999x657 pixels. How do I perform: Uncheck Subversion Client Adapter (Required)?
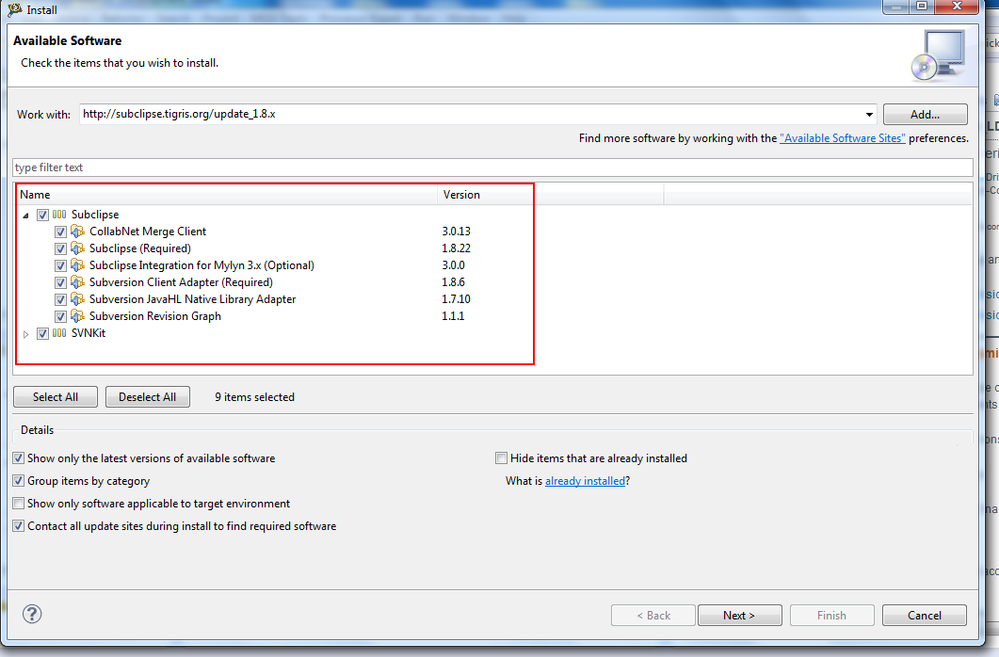[x=61, y=282]
